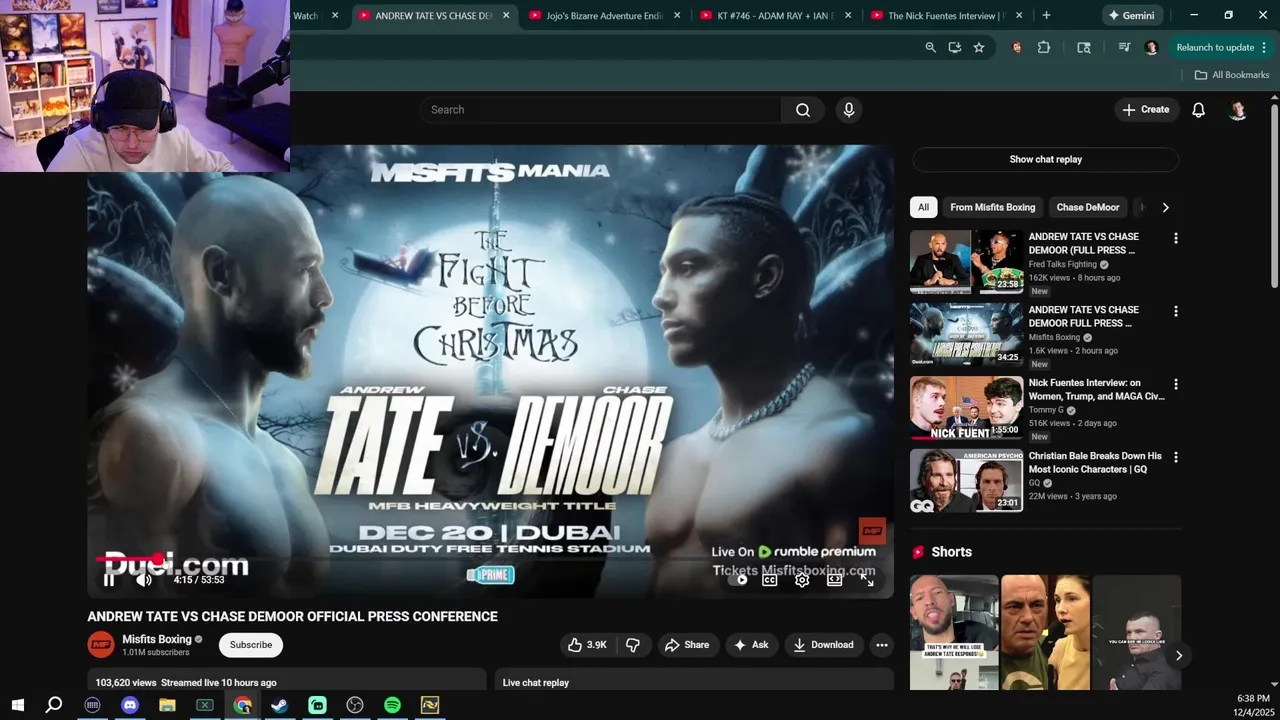Image resolution: width=1280 pixels, height=720 pixels.
Task: Share the press conference video
Action: [687, 645]
